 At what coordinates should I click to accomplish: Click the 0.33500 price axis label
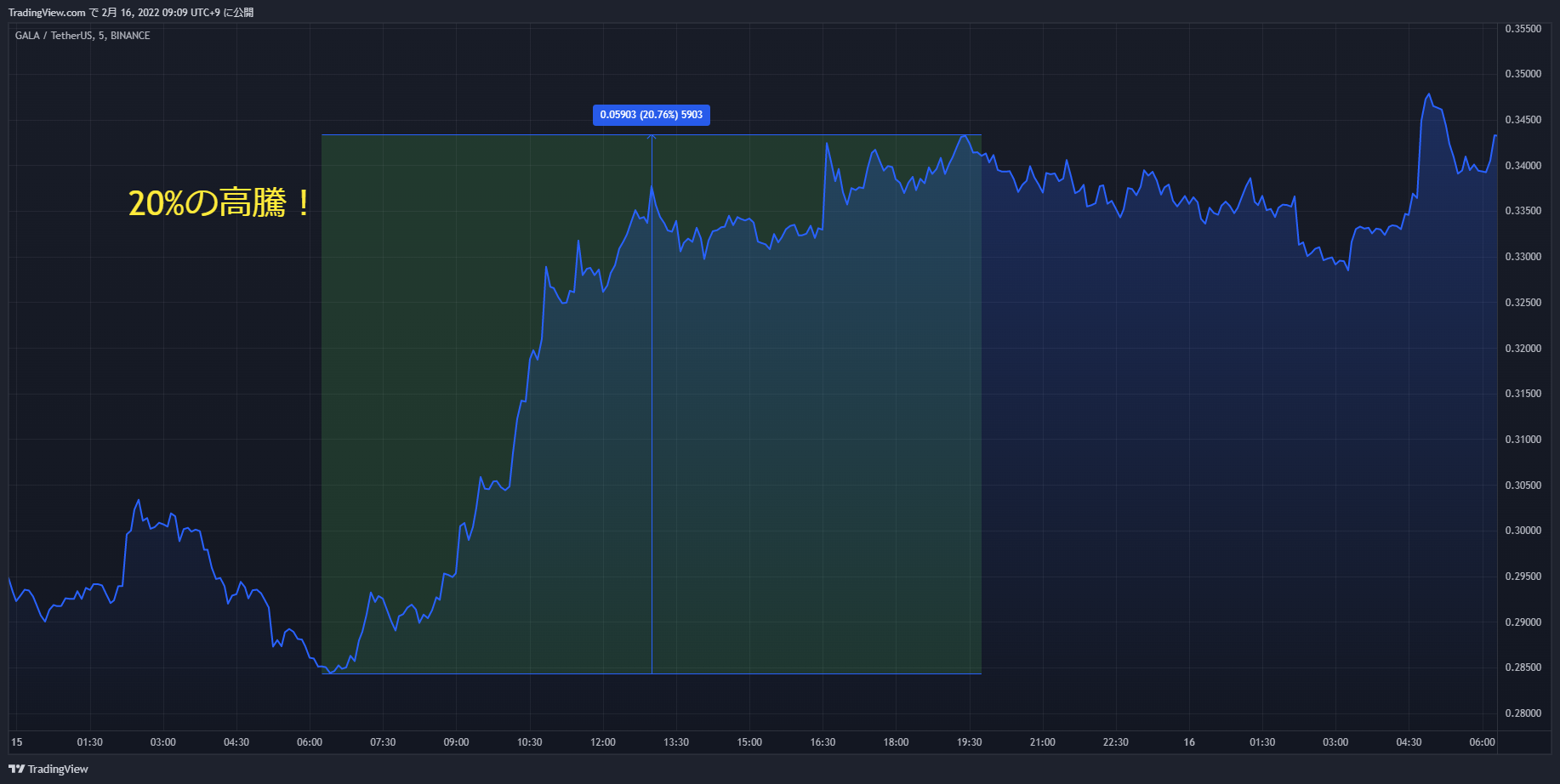(1523, 211)
